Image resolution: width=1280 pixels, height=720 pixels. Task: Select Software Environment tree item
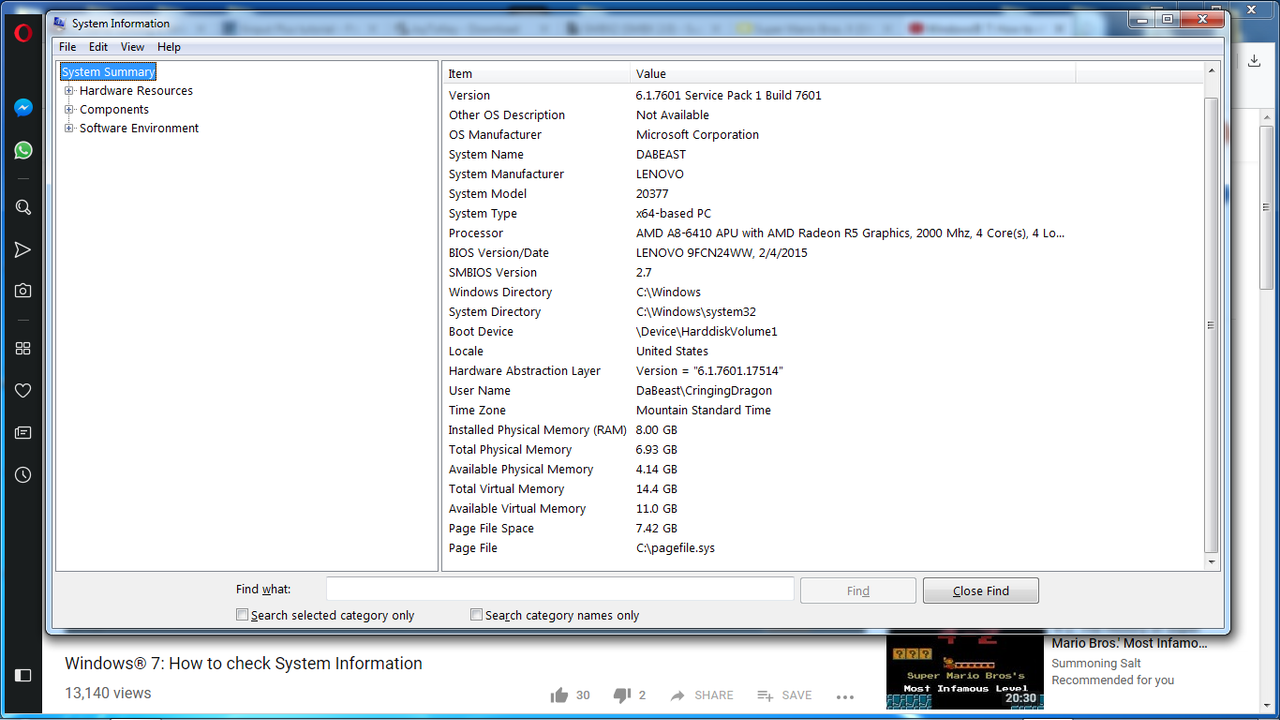139,128
